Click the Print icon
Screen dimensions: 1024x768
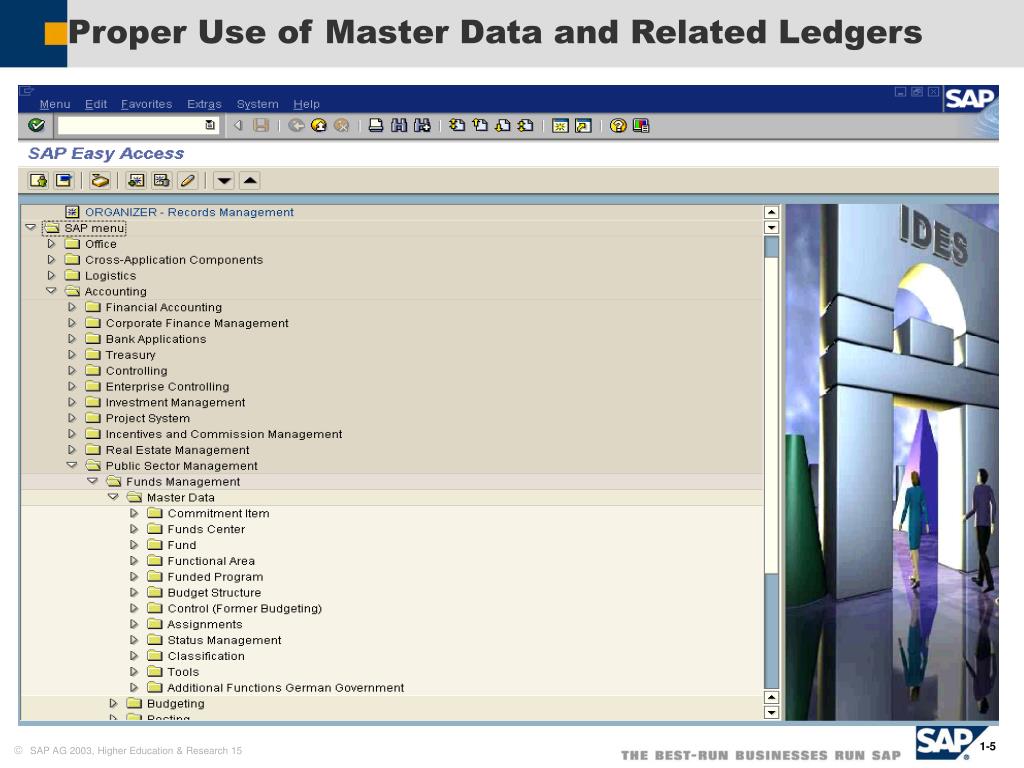[376, 125]
